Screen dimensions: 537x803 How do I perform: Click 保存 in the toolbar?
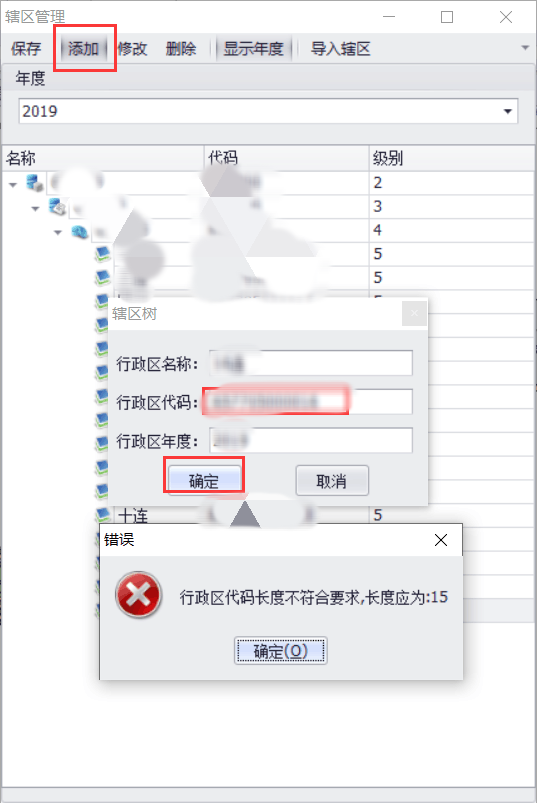[x=26, y=49]
